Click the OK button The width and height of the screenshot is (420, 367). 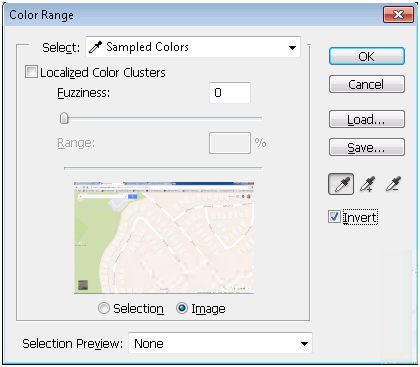click(x=367, y=56)
